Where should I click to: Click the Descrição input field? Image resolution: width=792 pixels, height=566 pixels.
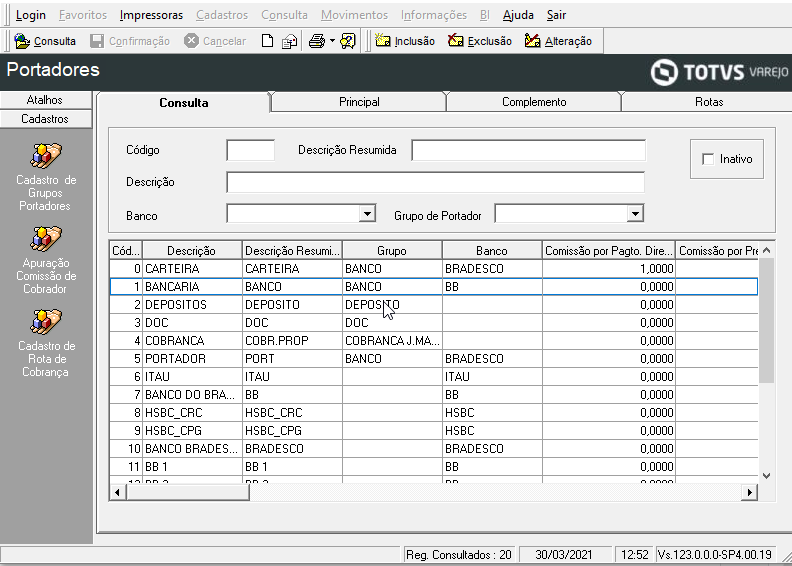click(x=435, y=182)
